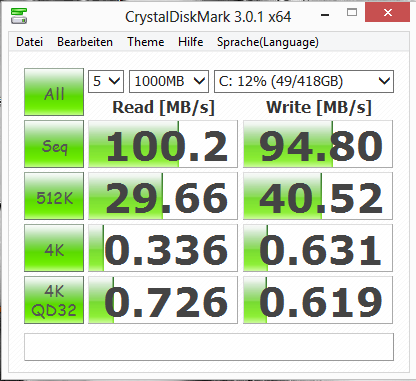Viewport: 416px width, 381px height.
Task: Maximize the CrystalDiskMark window
Action: (352, 13)
